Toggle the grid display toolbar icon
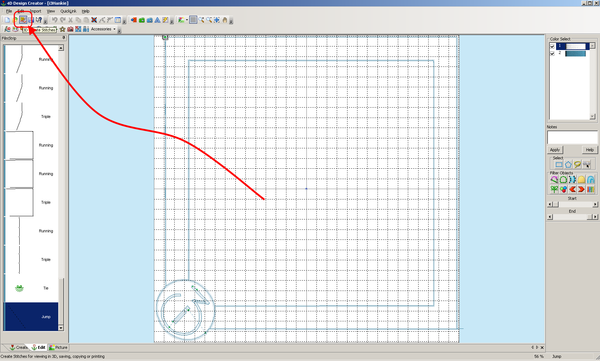600x361 pixels. 193,20
